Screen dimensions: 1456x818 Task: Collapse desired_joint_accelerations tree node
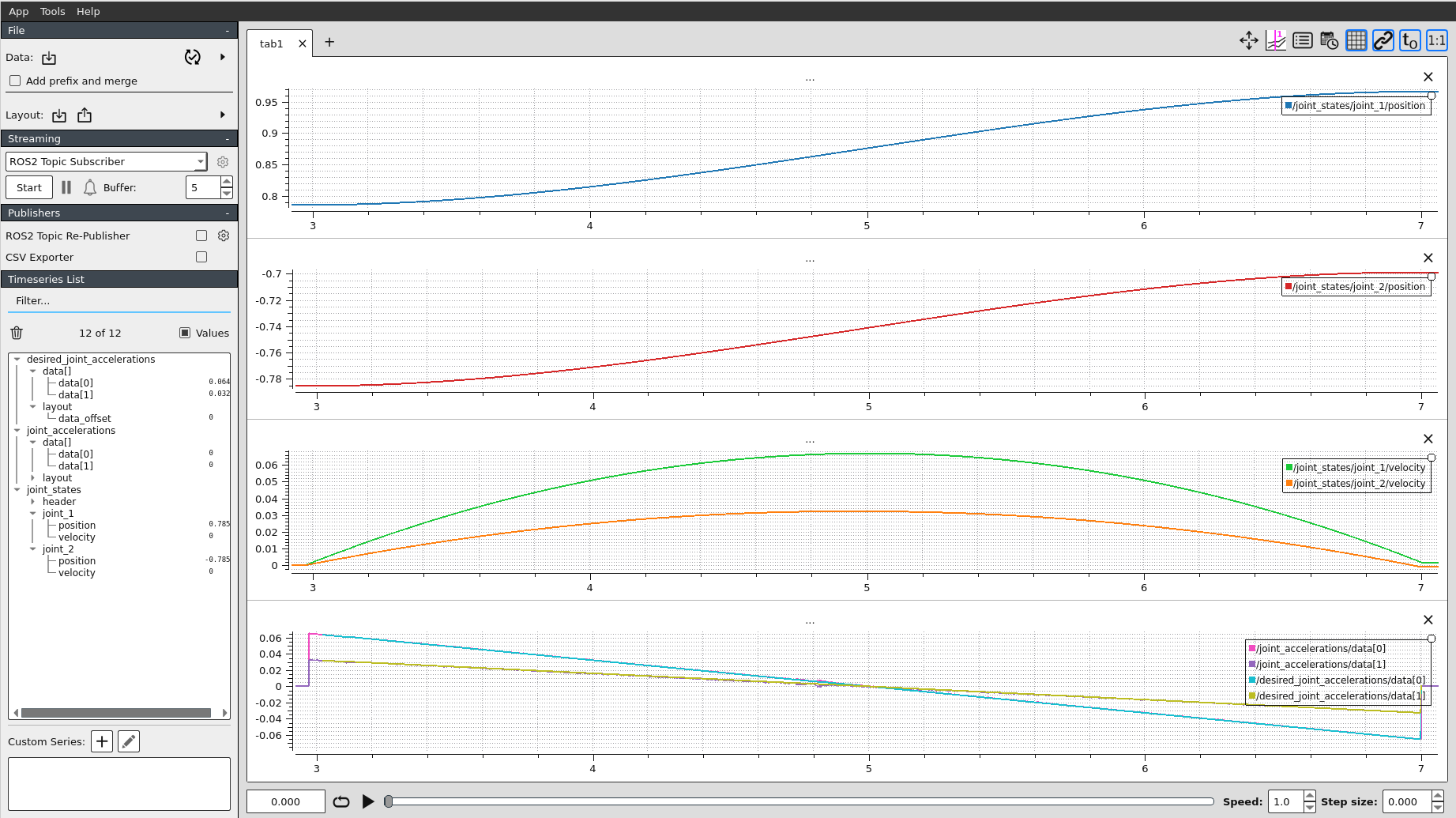tap(17, 359)
